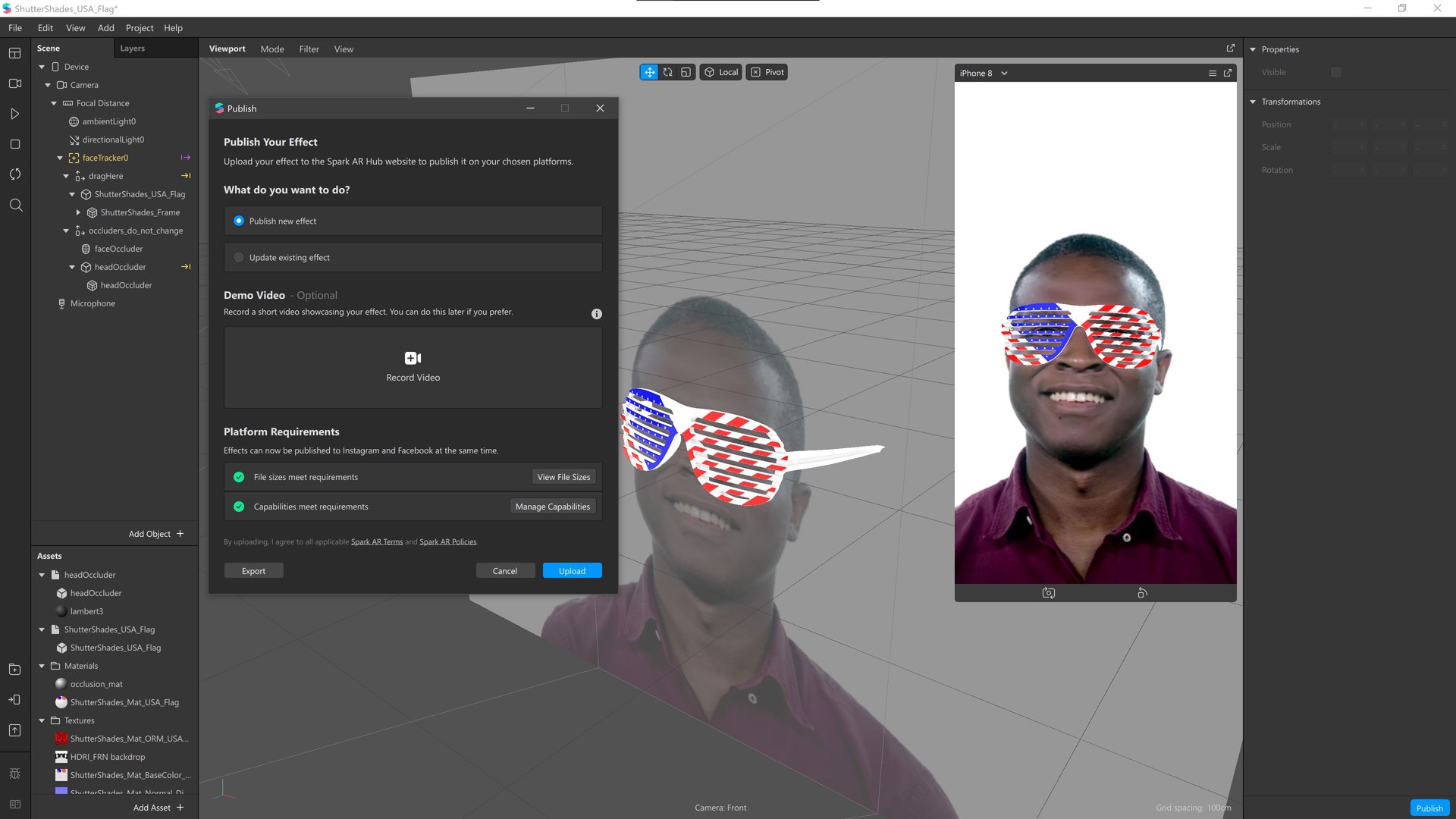Collapse the Focal Distance node

[x=54, y=103]
